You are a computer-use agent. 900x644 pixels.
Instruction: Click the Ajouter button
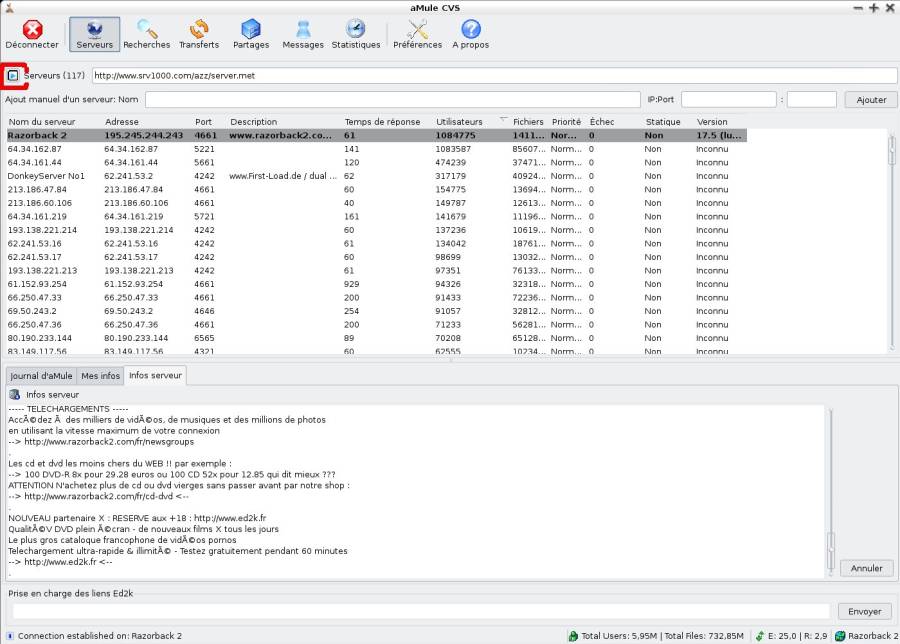pyautogui.click(x=871, y=100)
